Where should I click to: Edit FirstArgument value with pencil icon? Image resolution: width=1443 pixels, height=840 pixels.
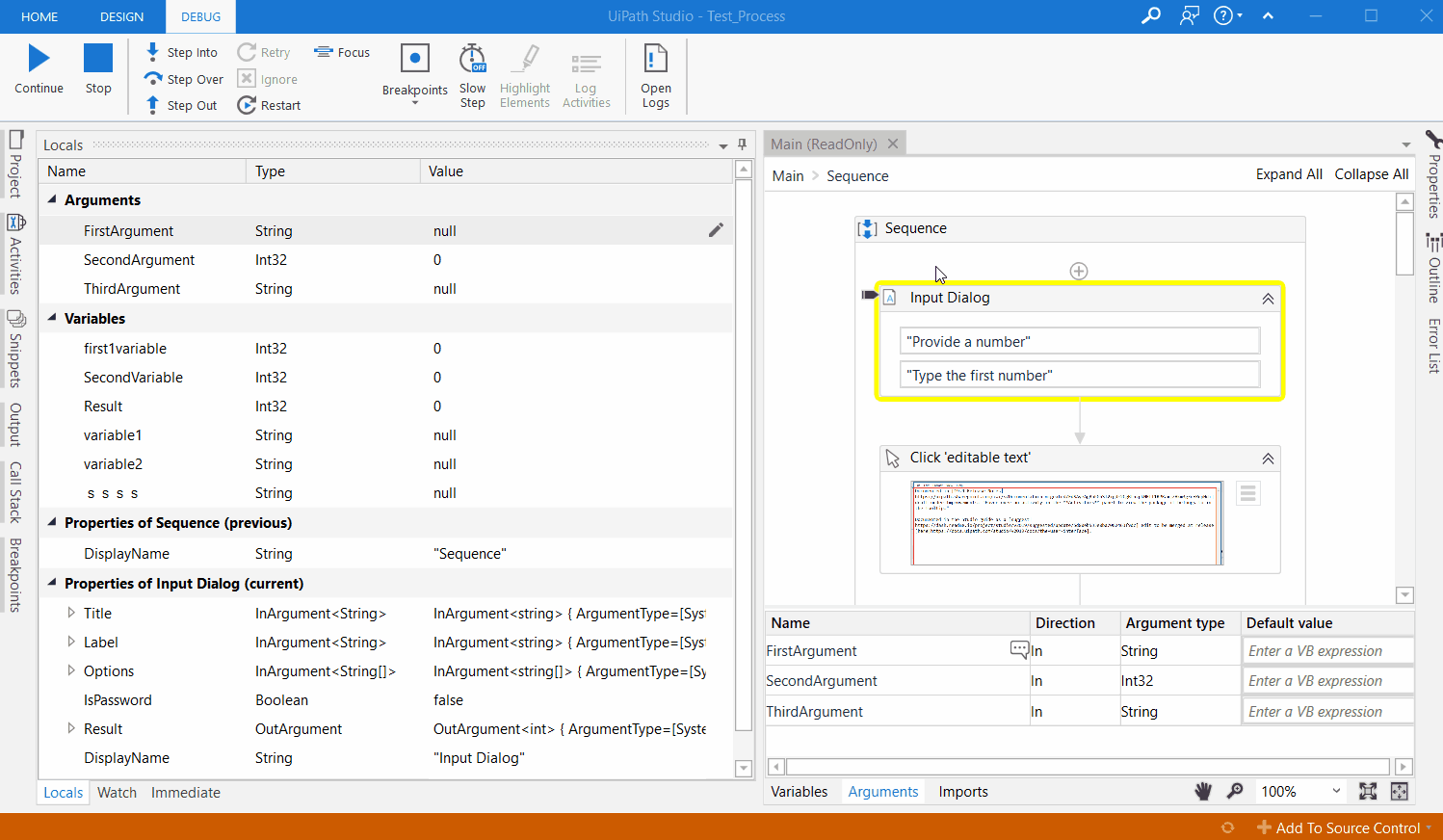[x=716, y=230]
